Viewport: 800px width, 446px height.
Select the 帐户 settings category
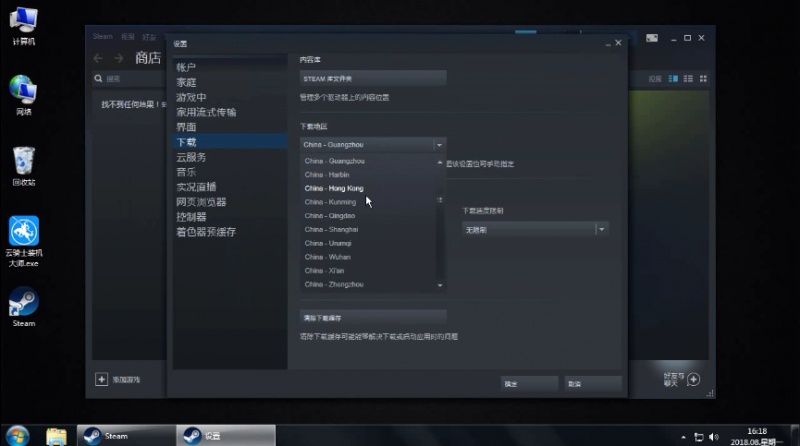click(x=230, y=67)
